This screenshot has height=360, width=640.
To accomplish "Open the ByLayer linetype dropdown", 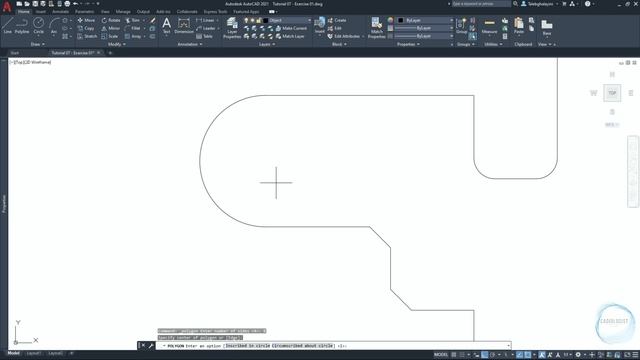I will 424,36.
